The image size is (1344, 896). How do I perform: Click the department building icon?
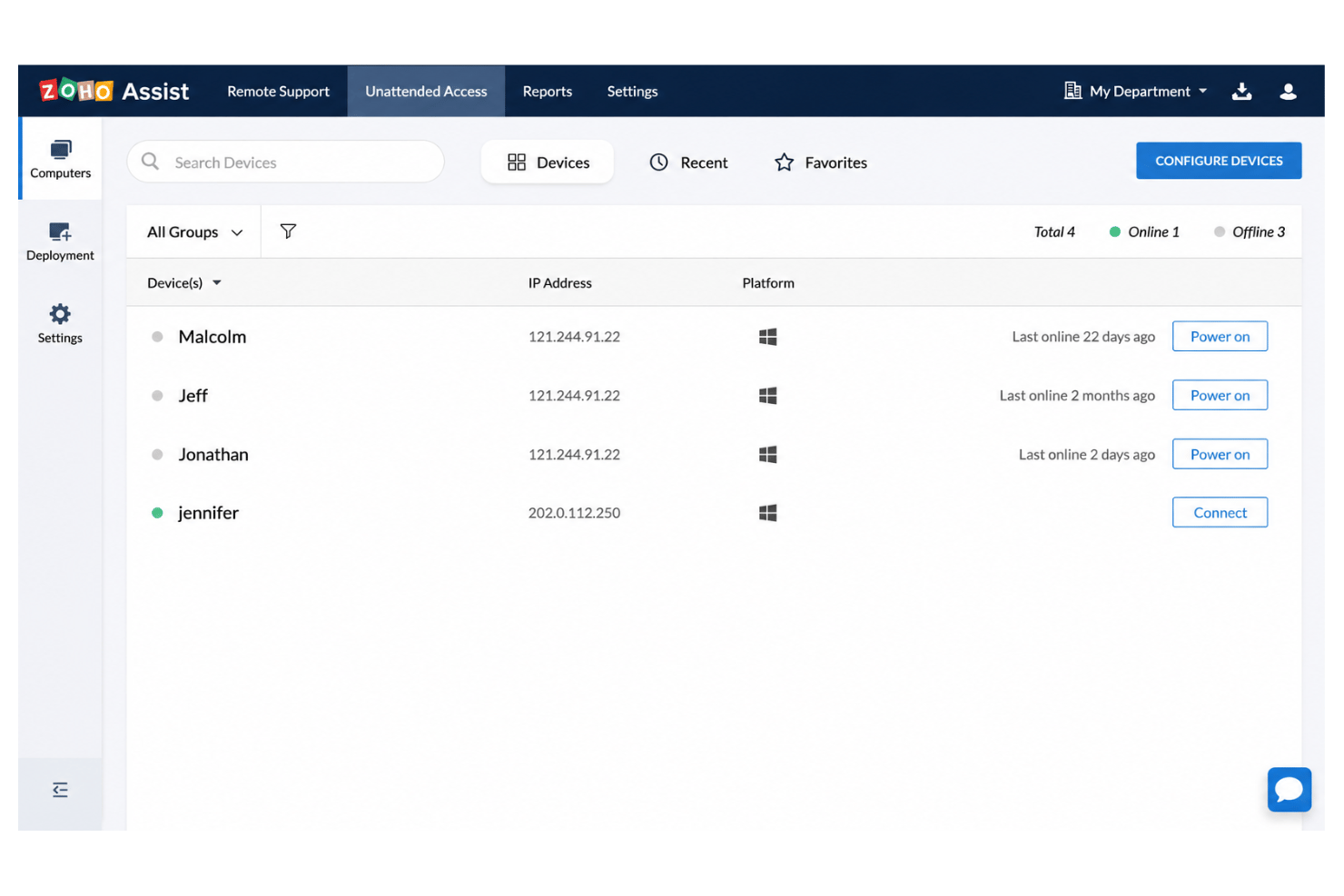1072,91
